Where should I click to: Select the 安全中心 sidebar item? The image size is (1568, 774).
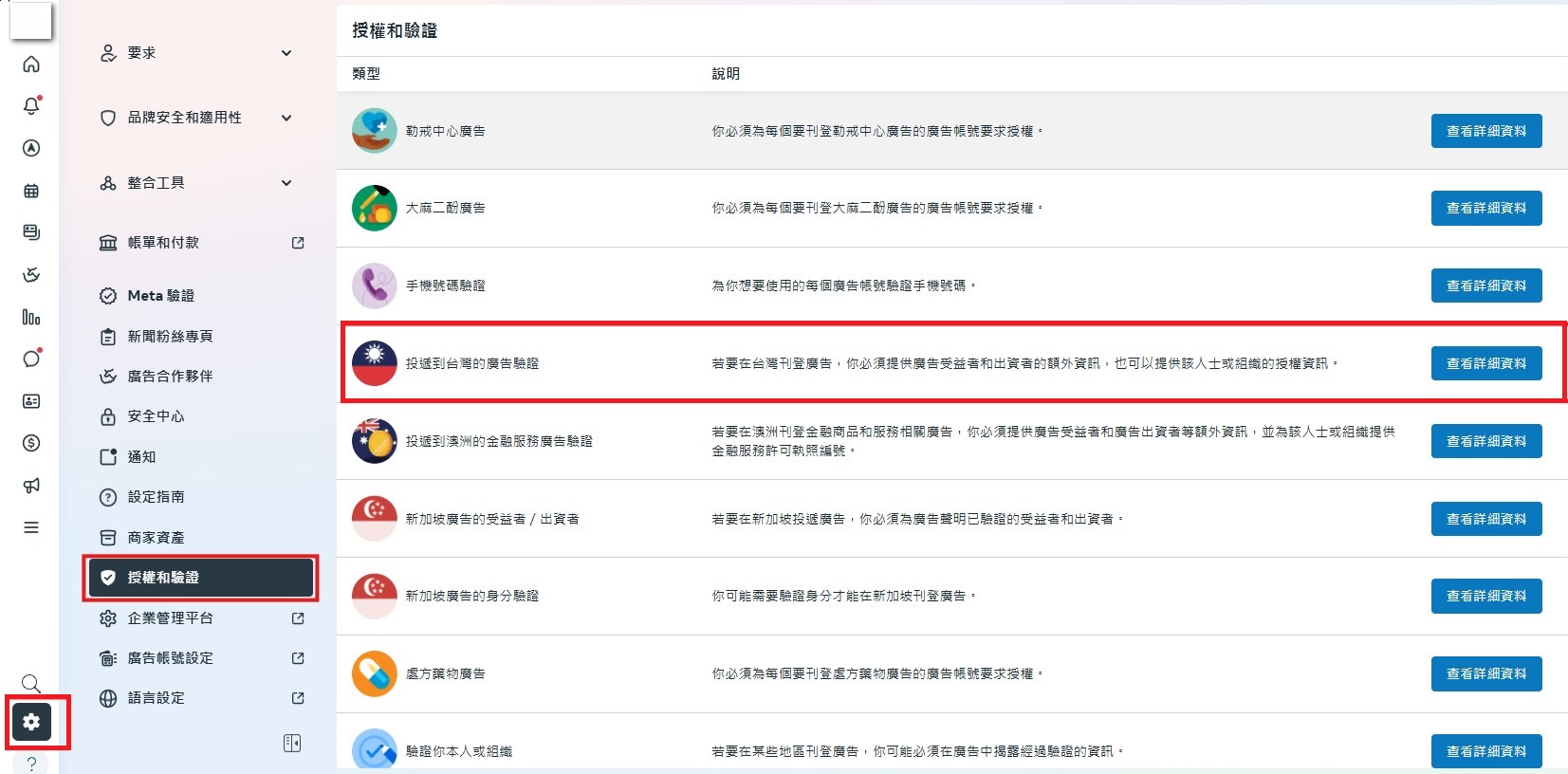[x=156, y=416]
